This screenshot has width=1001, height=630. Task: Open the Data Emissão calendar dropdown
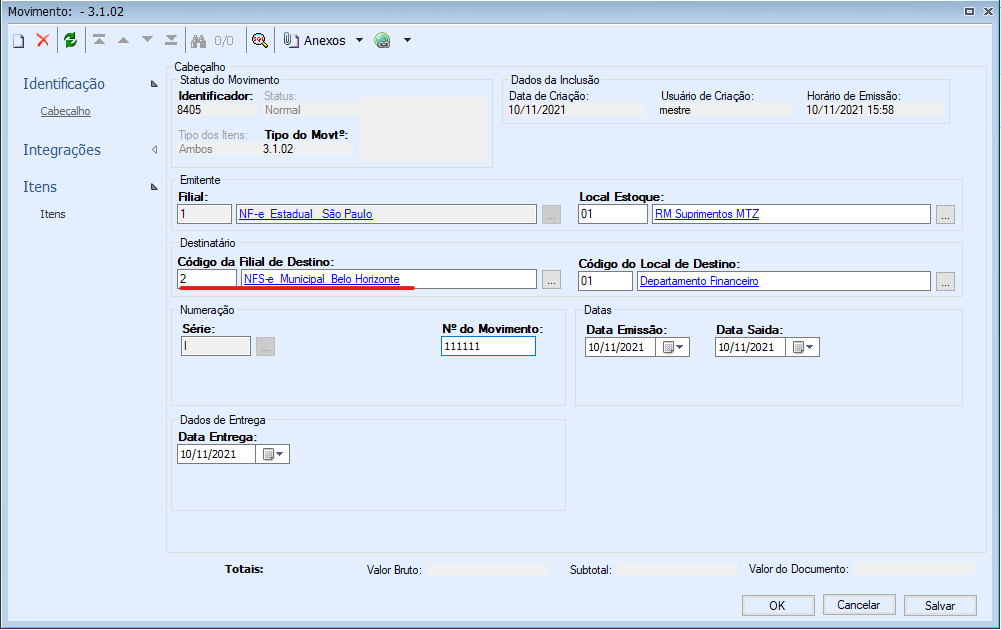click(x=673, y=347)
